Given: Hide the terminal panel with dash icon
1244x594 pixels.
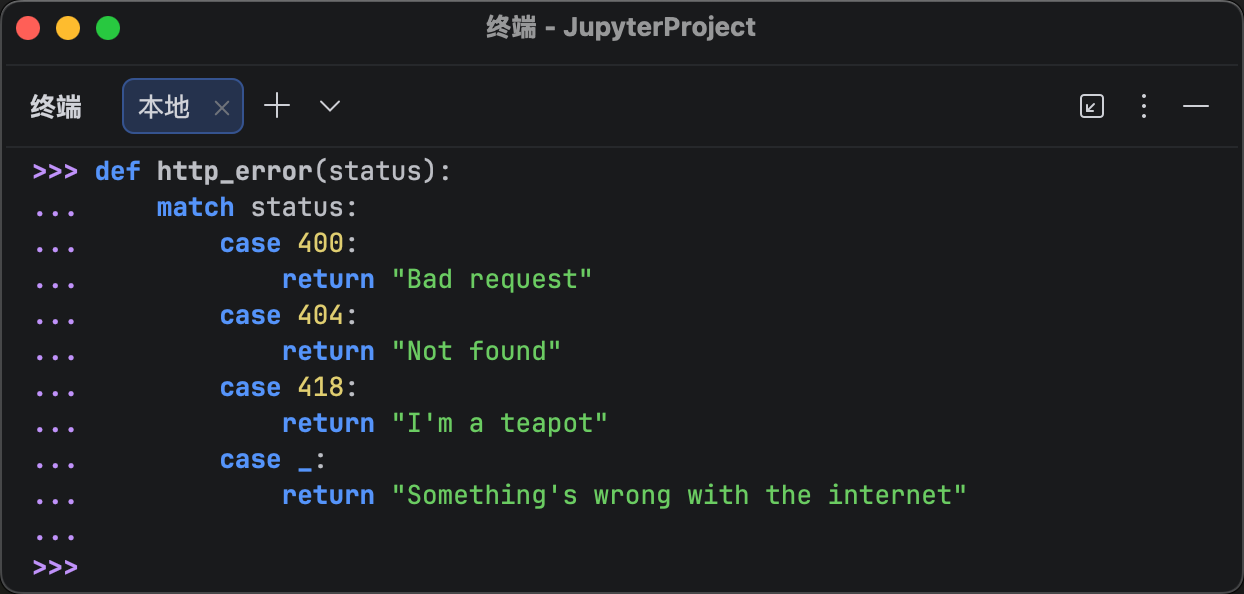Looking at the screenshot, I should 1196,106.
